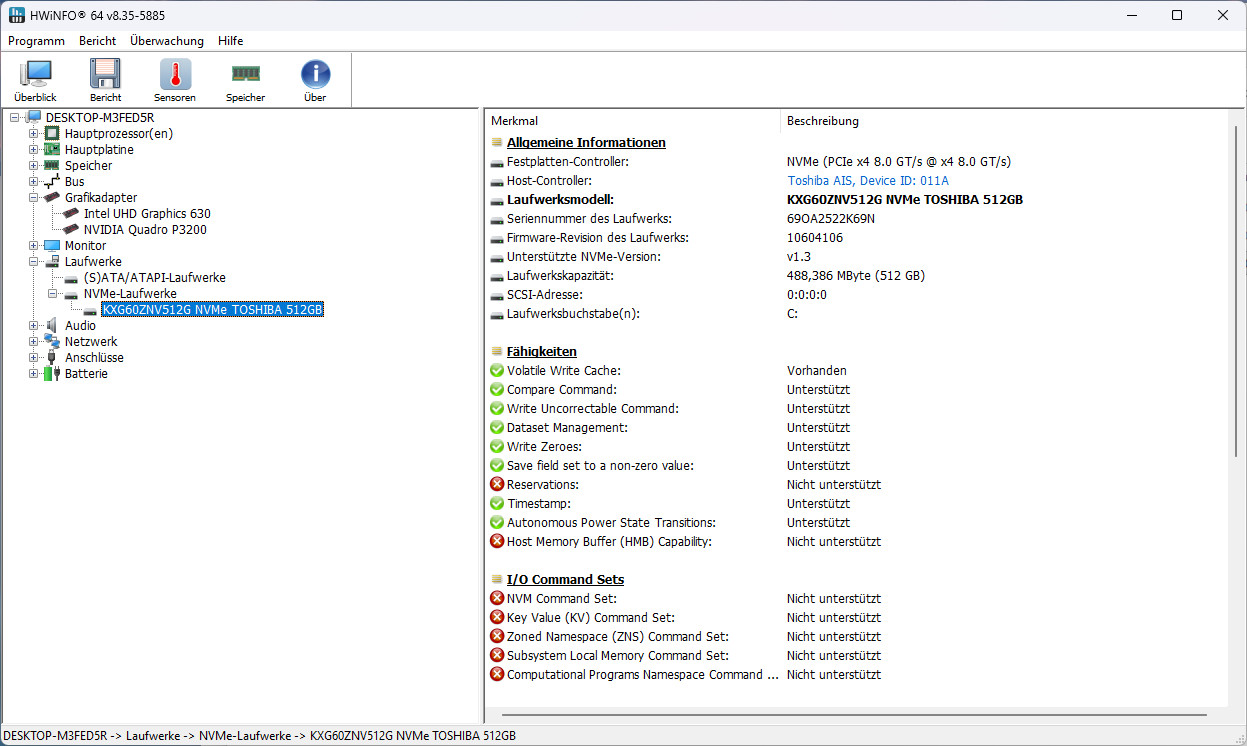The image size is (1247, 746).
Task: Click the firmware revision value 10604106
Action: coord(815,238)
